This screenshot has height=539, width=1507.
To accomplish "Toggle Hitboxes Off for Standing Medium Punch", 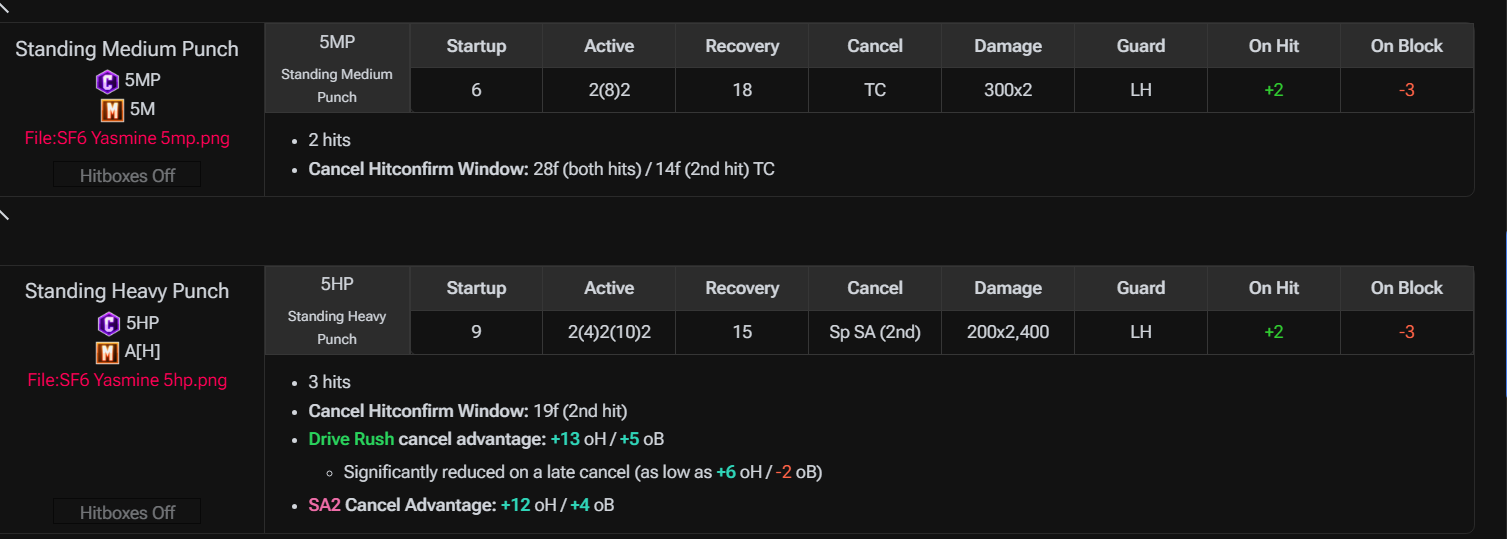I will tap(127, 175).
